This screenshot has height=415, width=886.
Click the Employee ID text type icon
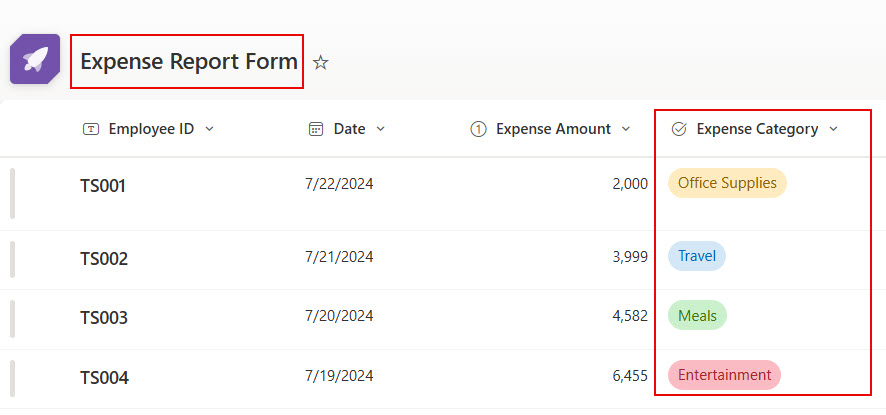[90, 129]
